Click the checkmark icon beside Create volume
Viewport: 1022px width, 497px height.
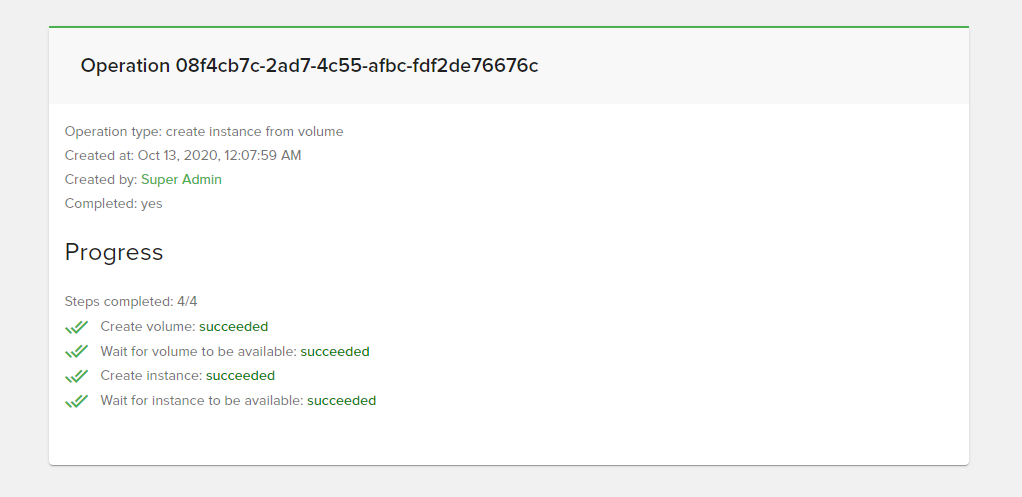click(76, 327)
